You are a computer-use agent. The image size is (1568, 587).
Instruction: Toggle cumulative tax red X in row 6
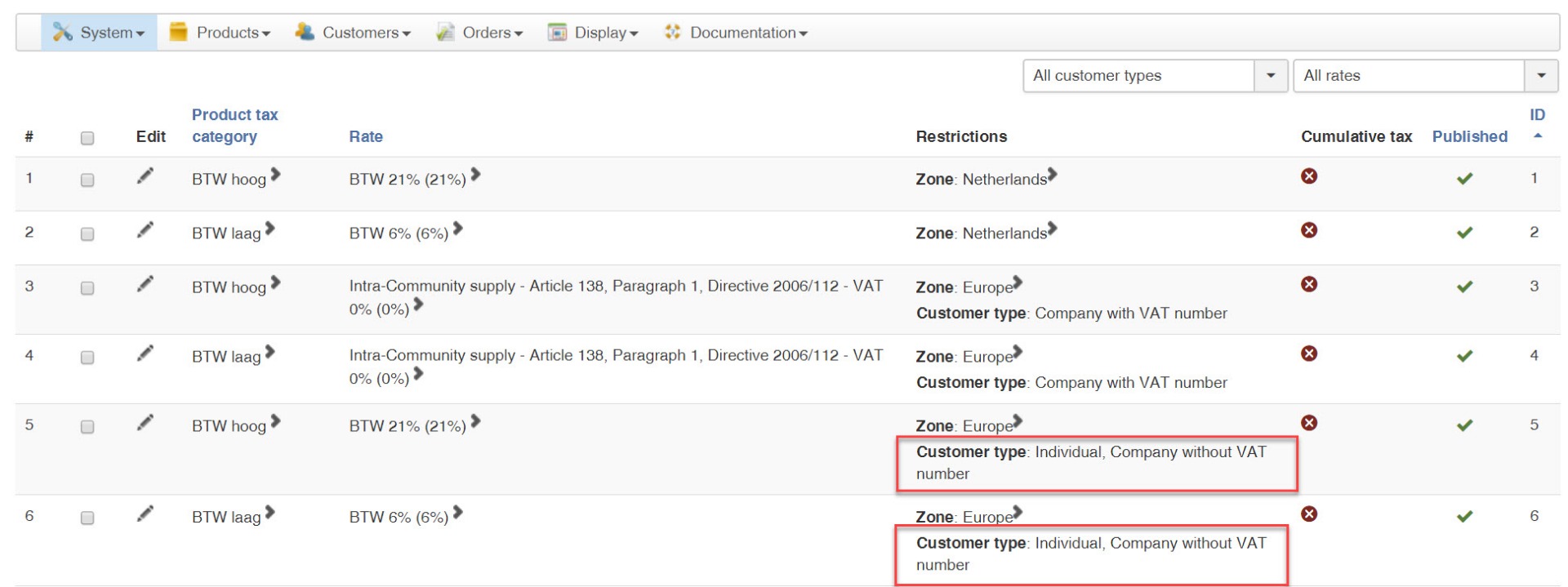1309,514
